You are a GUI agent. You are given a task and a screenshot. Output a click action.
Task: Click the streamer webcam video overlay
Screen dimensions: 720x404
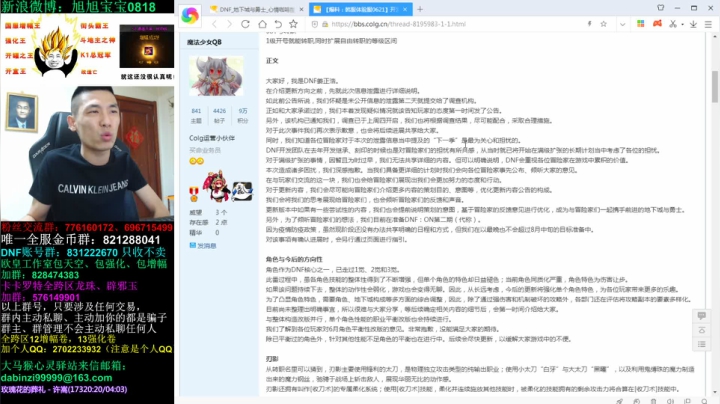(87, 152)
